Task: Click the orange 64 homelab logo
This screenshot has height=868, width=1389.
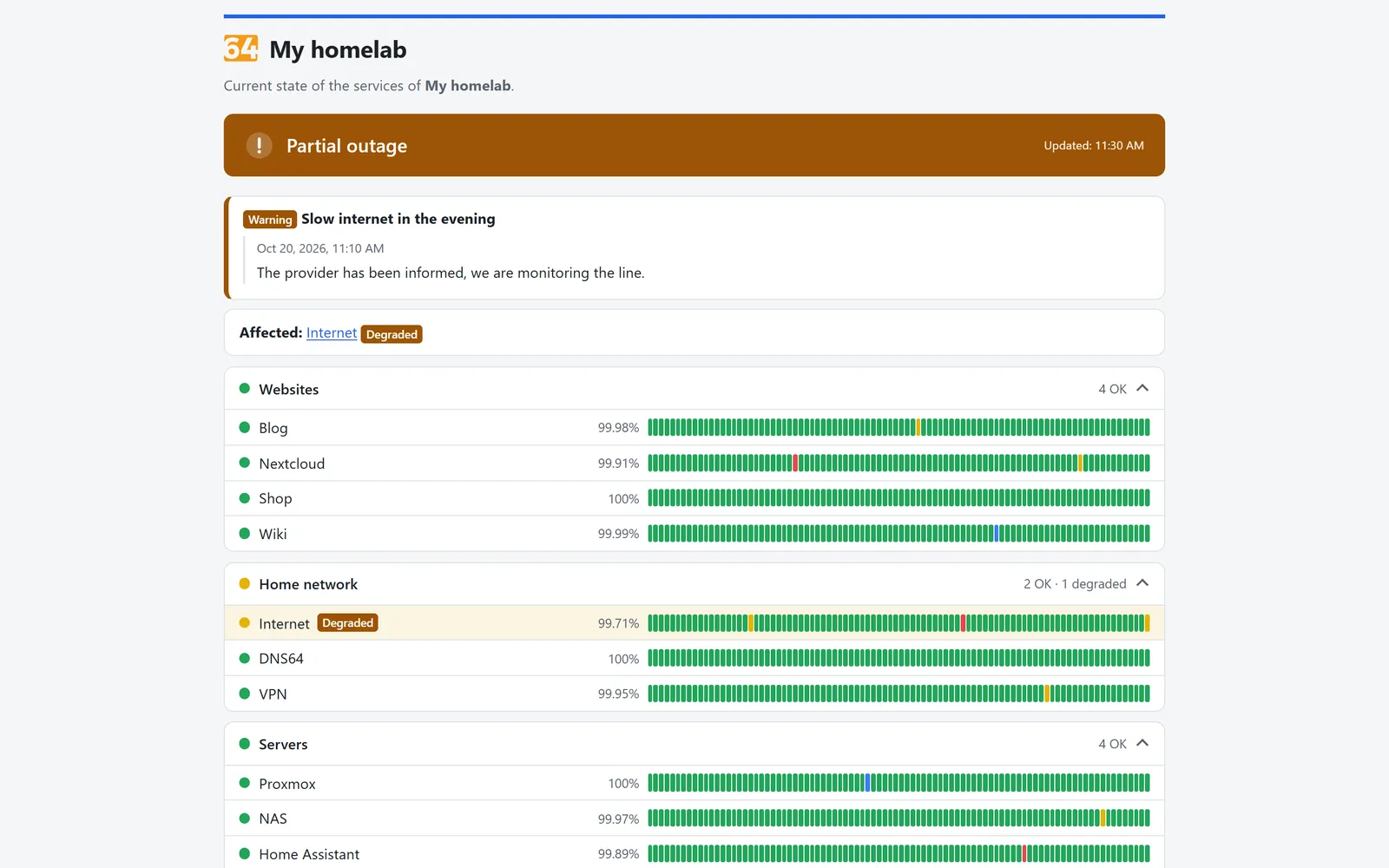Action: click(x=240, y=49)
